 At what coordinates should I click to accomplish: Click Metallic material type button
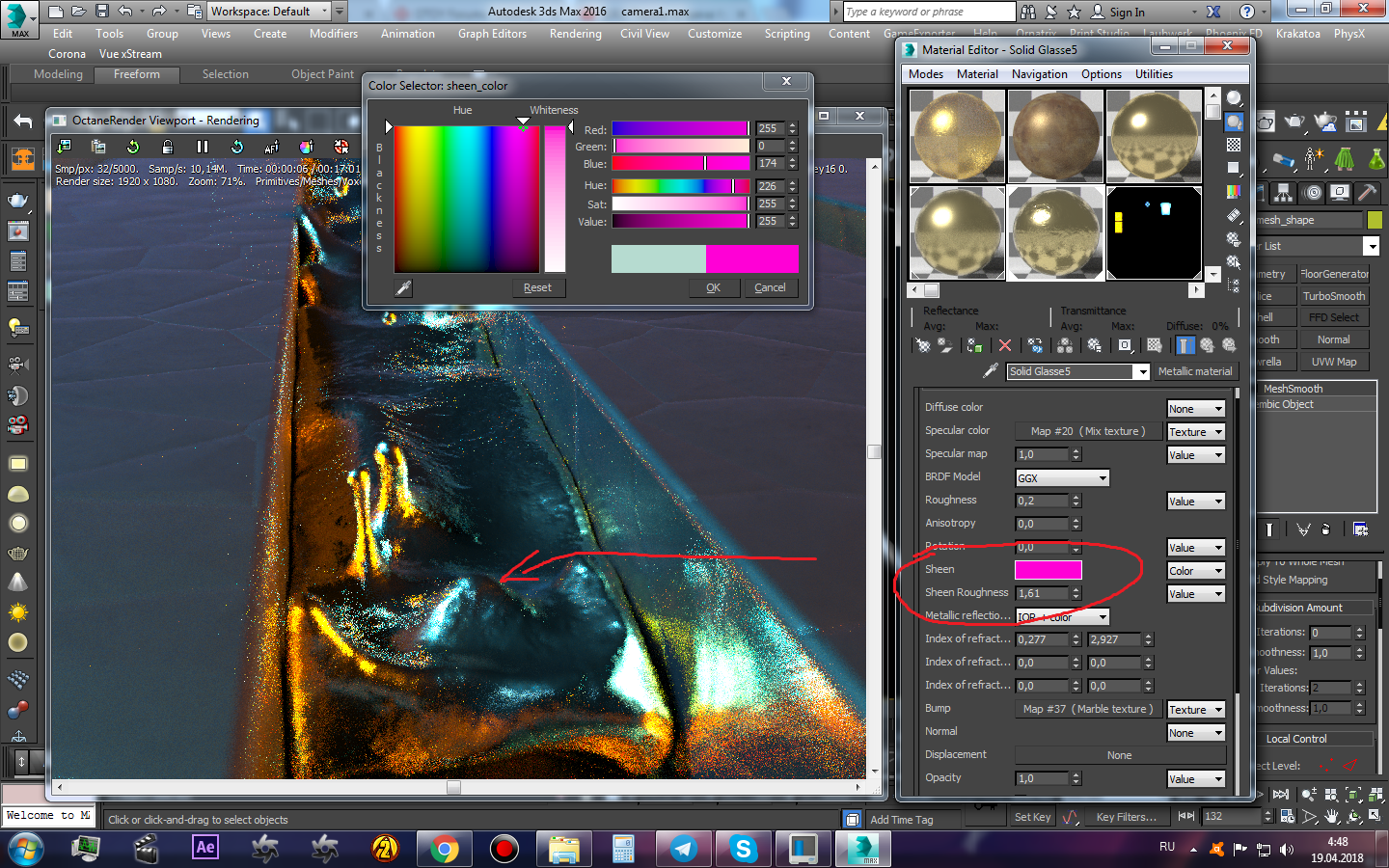click(x=1195, y=371)
